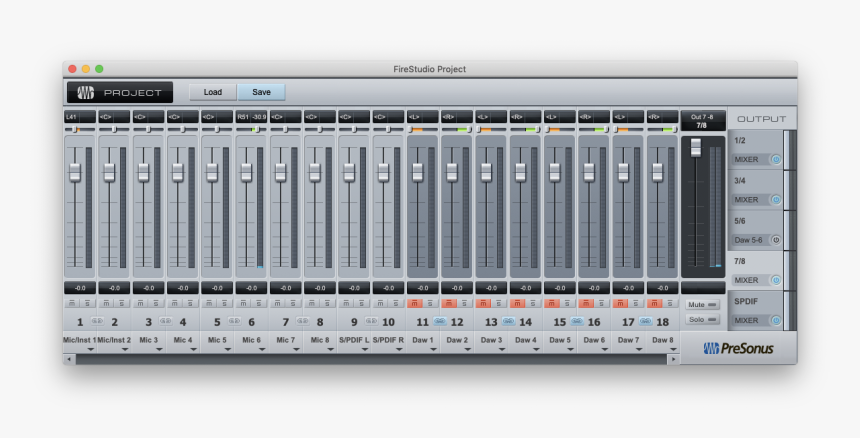Screen dimensions: 860x438
Task: Click the channel 11 pan slider
Action: pos(423,129)
